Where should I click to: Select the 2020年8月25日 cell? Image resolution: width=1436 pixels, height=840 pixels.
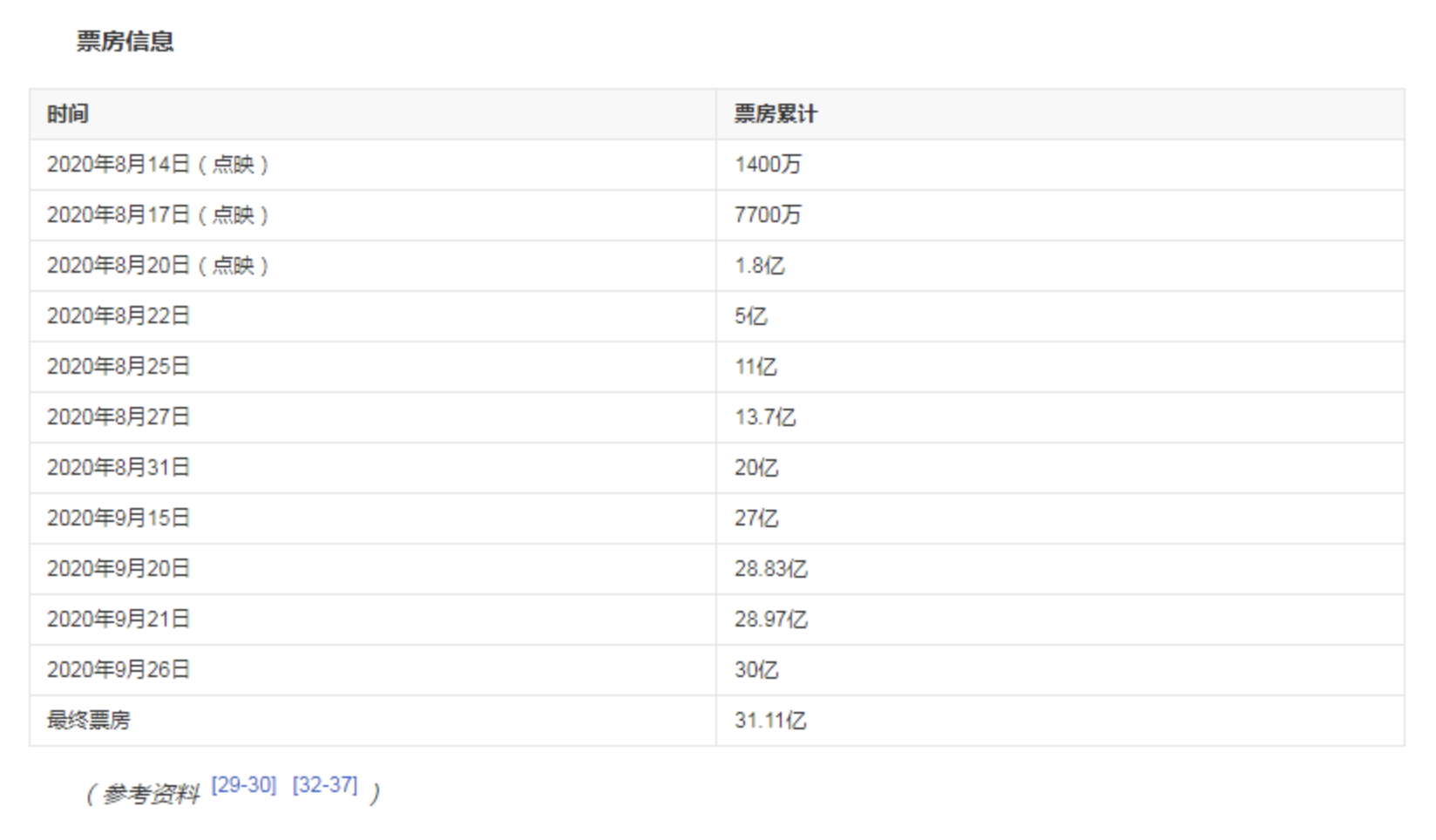click(x=373, y=367)
